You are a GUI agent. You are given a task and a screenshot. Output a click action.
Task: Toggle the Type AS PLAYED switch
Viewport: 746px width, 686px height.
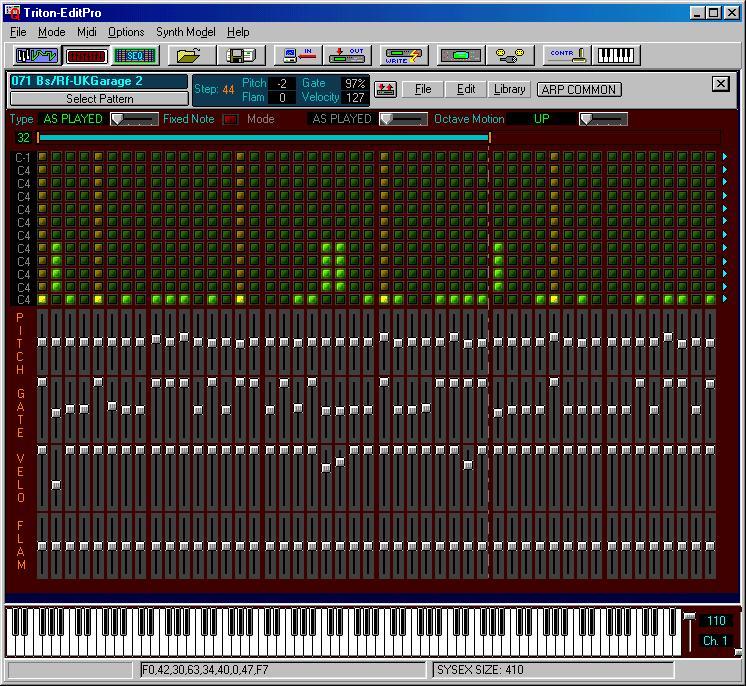pos(133,119)
